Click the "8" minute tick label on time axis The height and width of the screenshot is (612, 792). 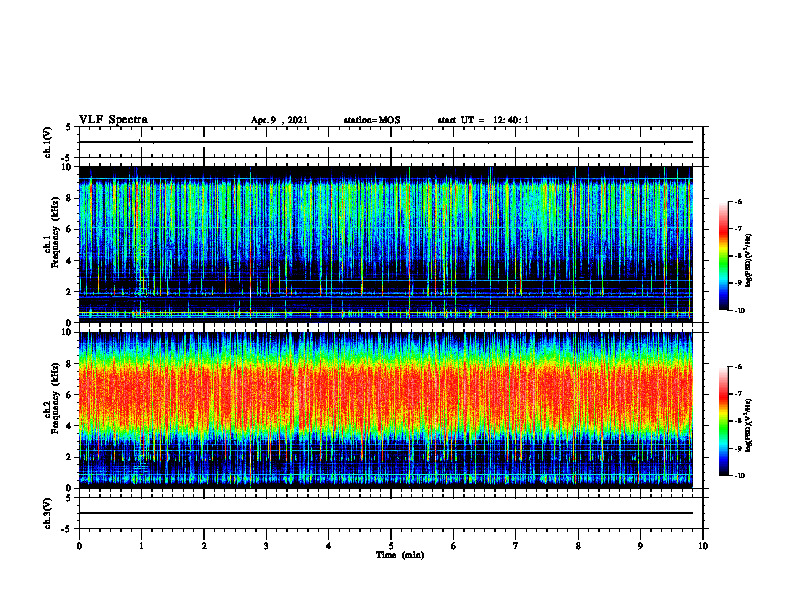(x=578, y=546)
